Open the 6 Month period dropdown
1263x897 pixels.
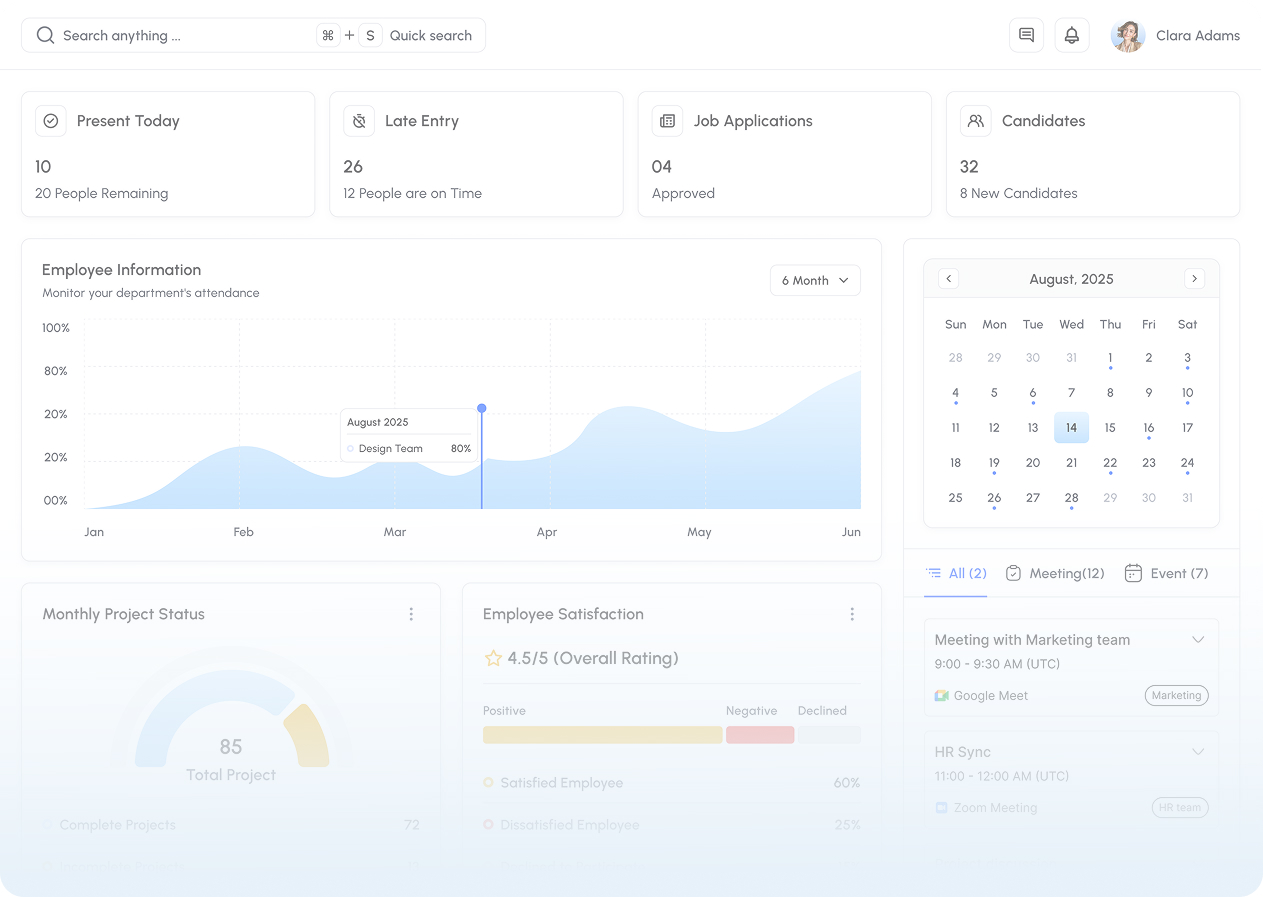pyautogui.click(x=815, y=280)
